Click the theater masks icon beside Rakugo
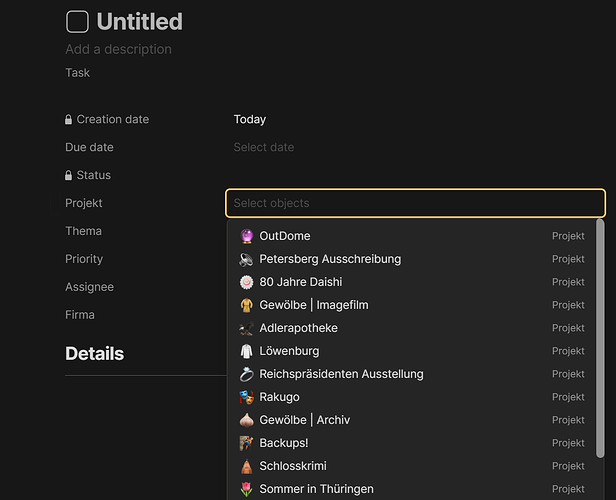The height and width of the screenshot is (500, 616). coord(246,397)
